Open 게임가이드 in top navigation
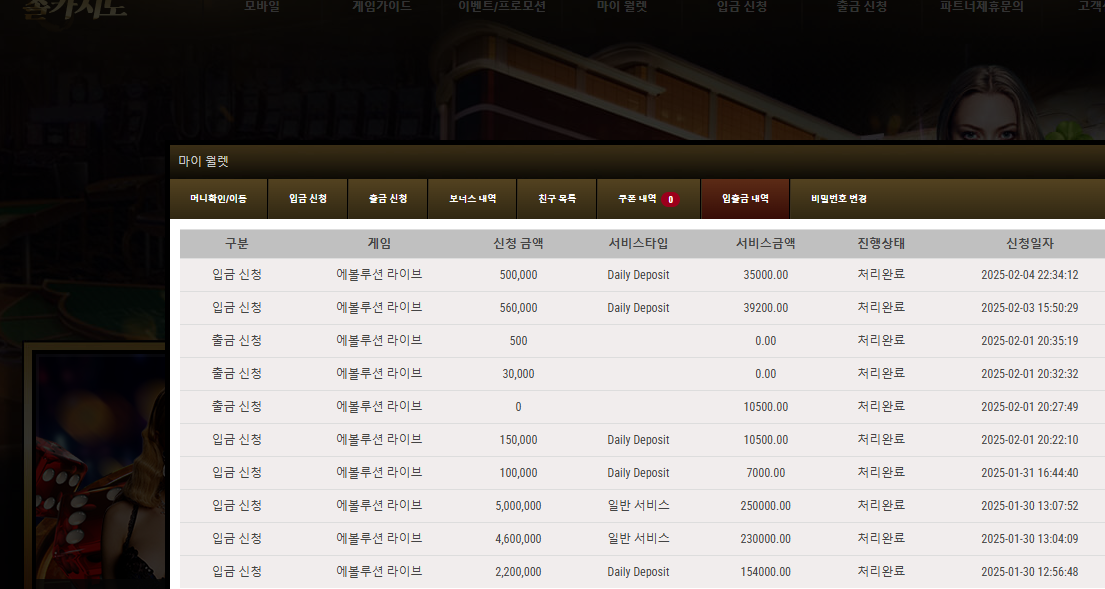Screen dimensions: 1105x589 (x=381, y=6)
